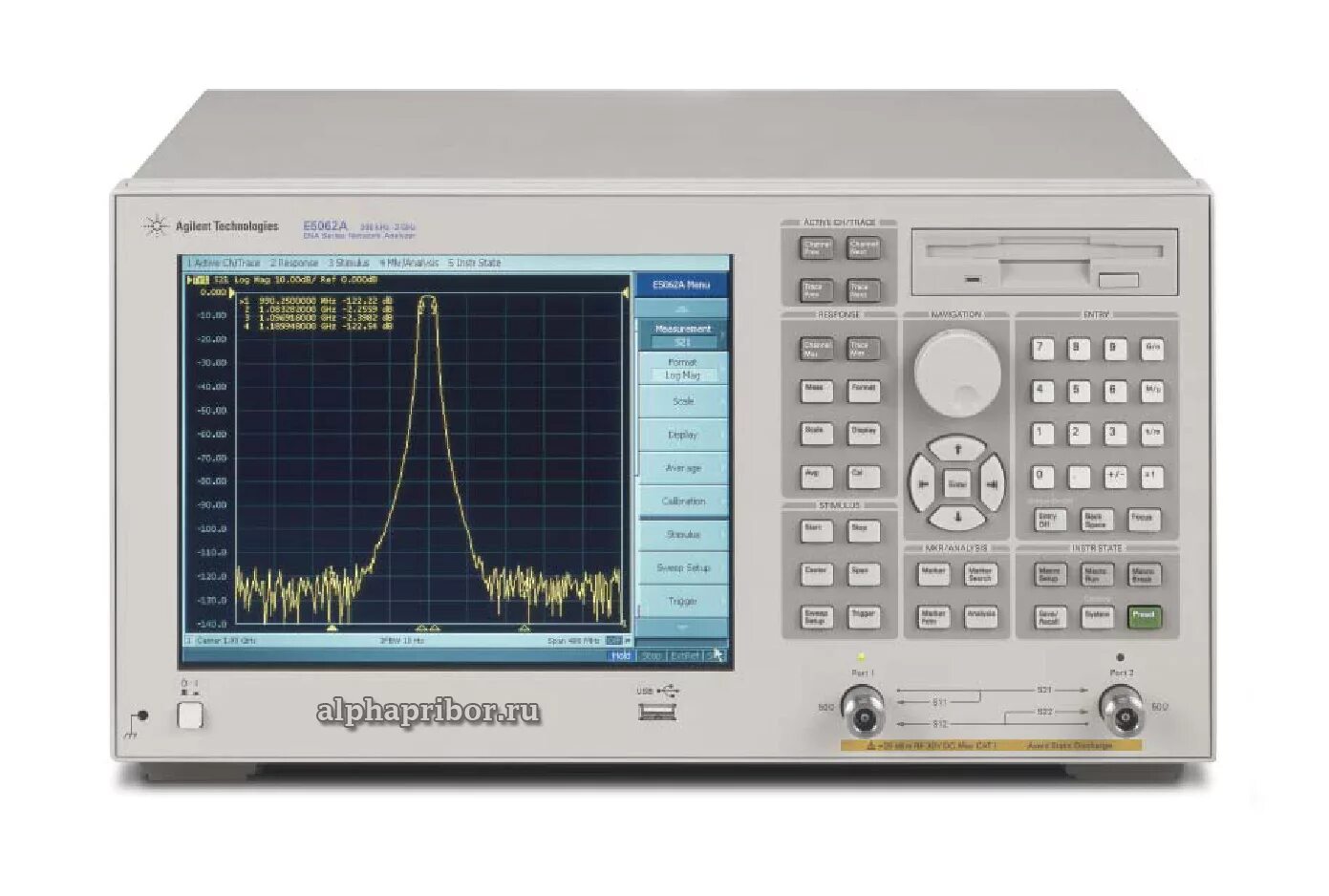Screen dimensions: 1329x896
Task: Tap the +/- sign key
Action: 1114,476
